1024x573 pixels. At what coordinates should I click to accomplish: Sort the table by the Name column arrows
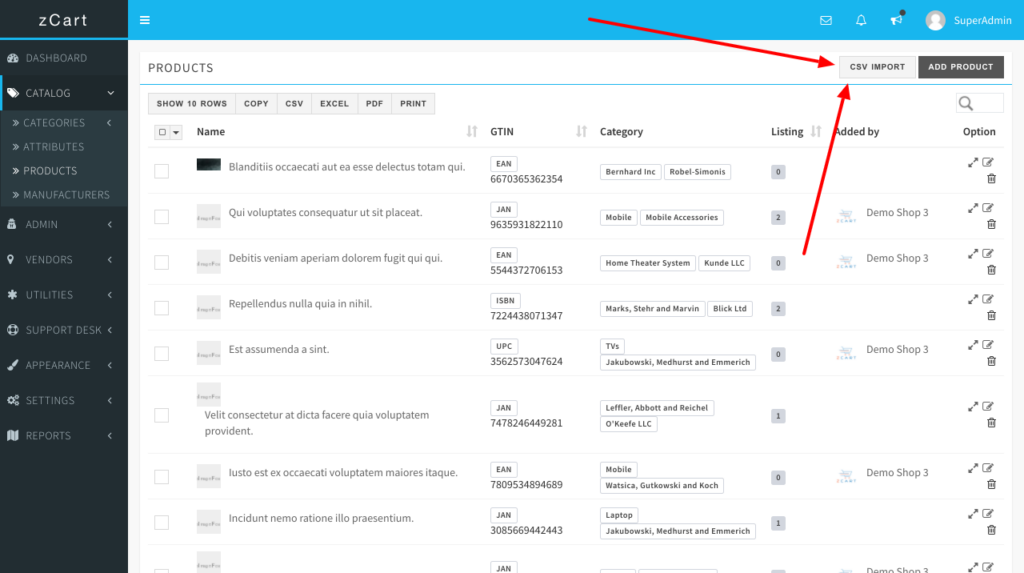(x=472, y=132)
